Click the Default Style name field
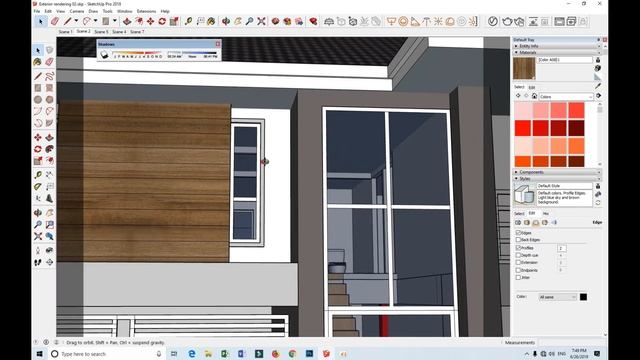The width and height of the screenshot is (640, 360). coord(564,186)
